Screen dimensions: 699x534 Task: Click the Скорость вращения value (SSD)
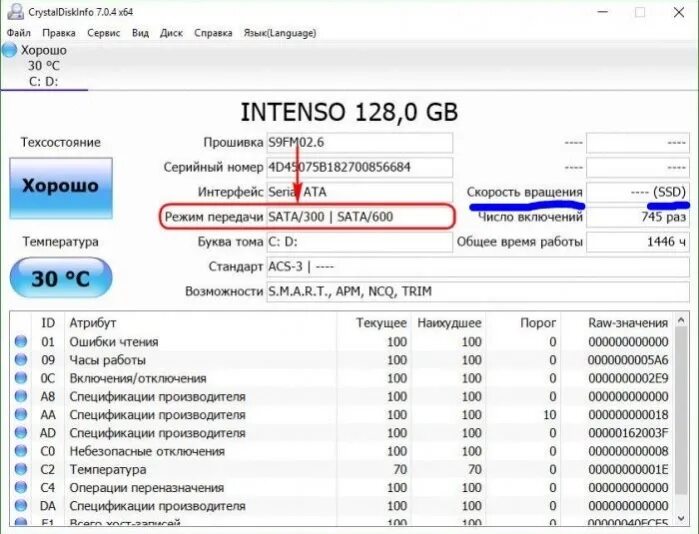point(637,192)
